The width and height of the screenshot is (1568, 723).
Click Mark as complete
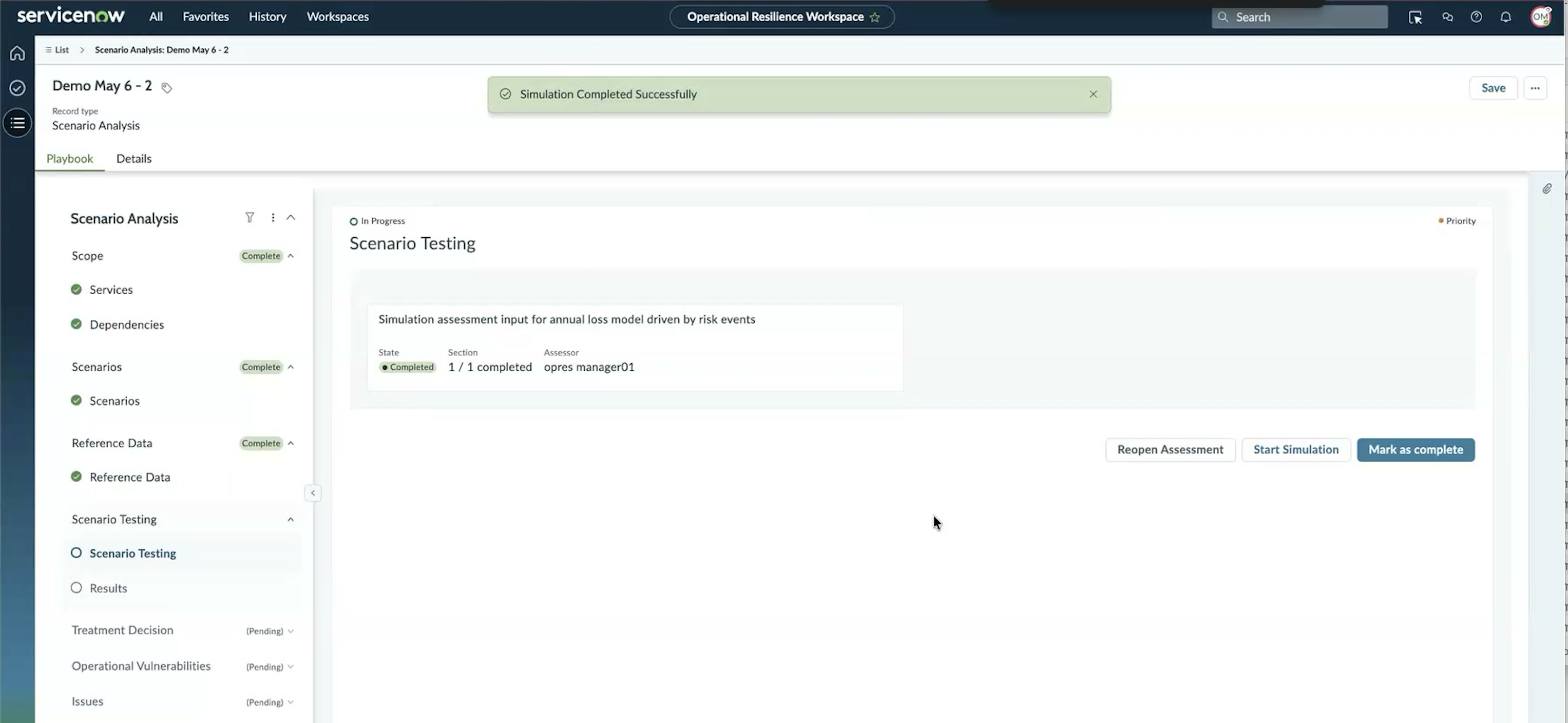(x=1415, y=450)
